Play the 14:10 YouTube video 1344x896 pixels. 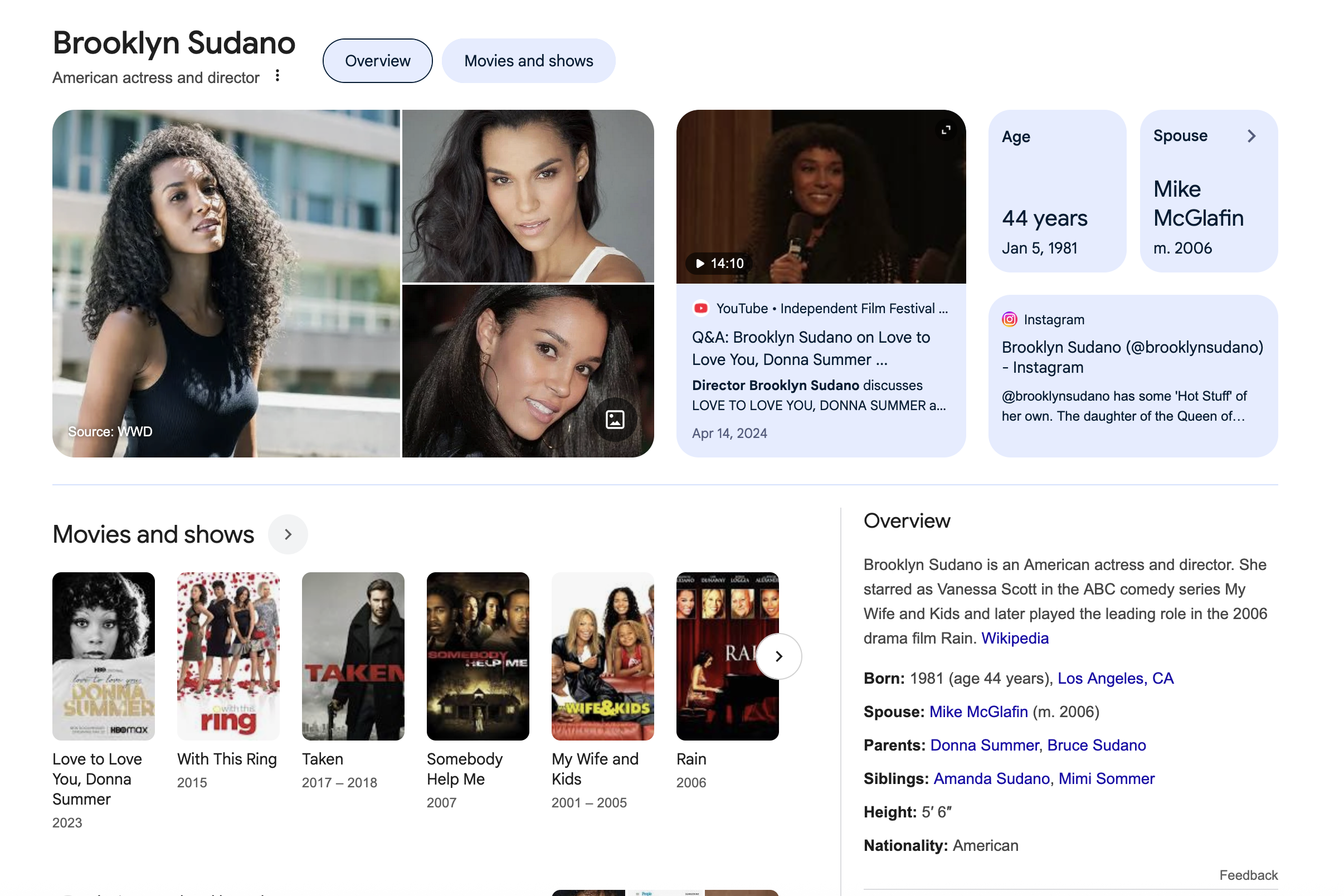pos(718,264)
